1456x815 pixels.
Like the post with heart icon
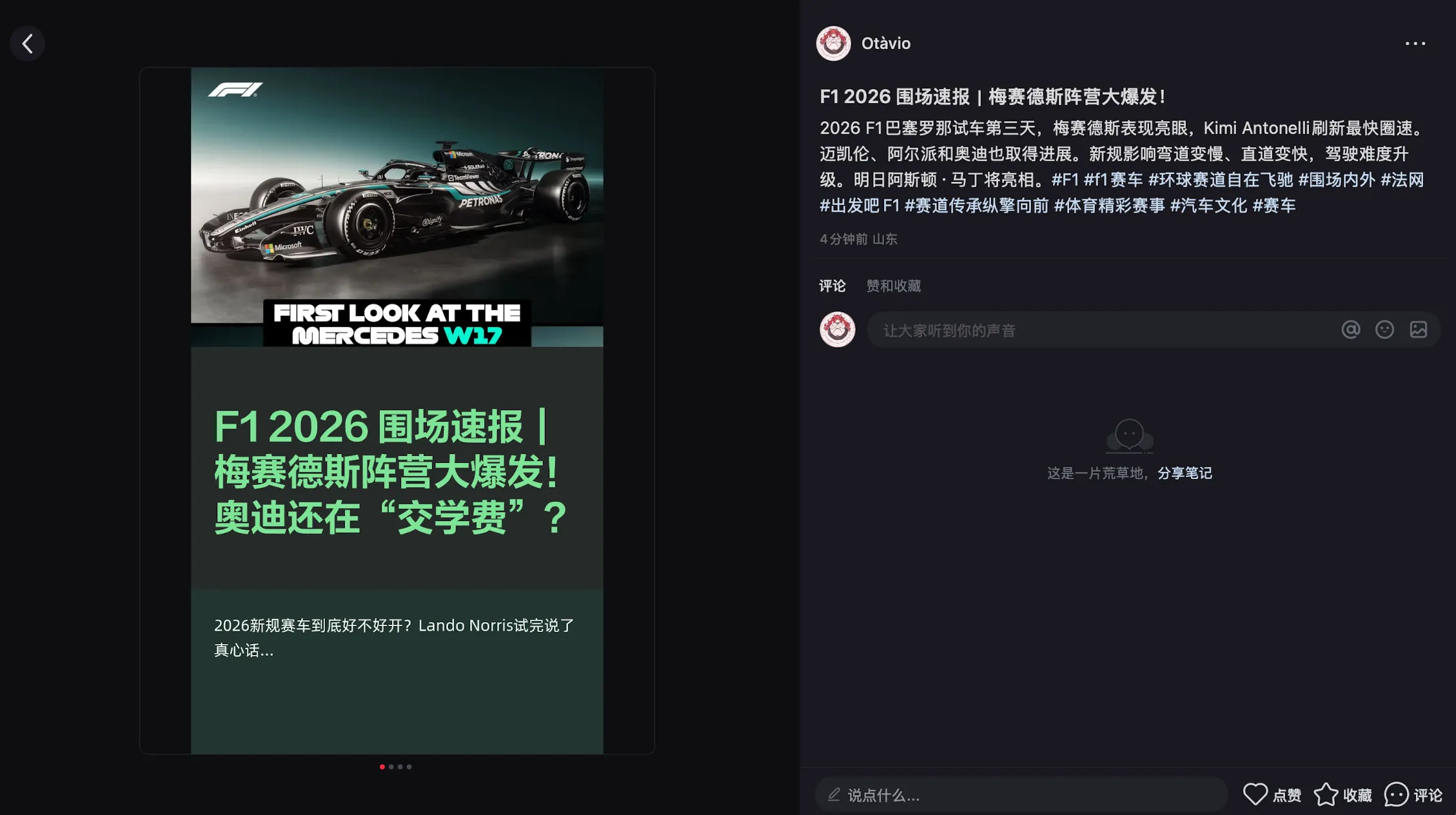tap(1255, 794)
